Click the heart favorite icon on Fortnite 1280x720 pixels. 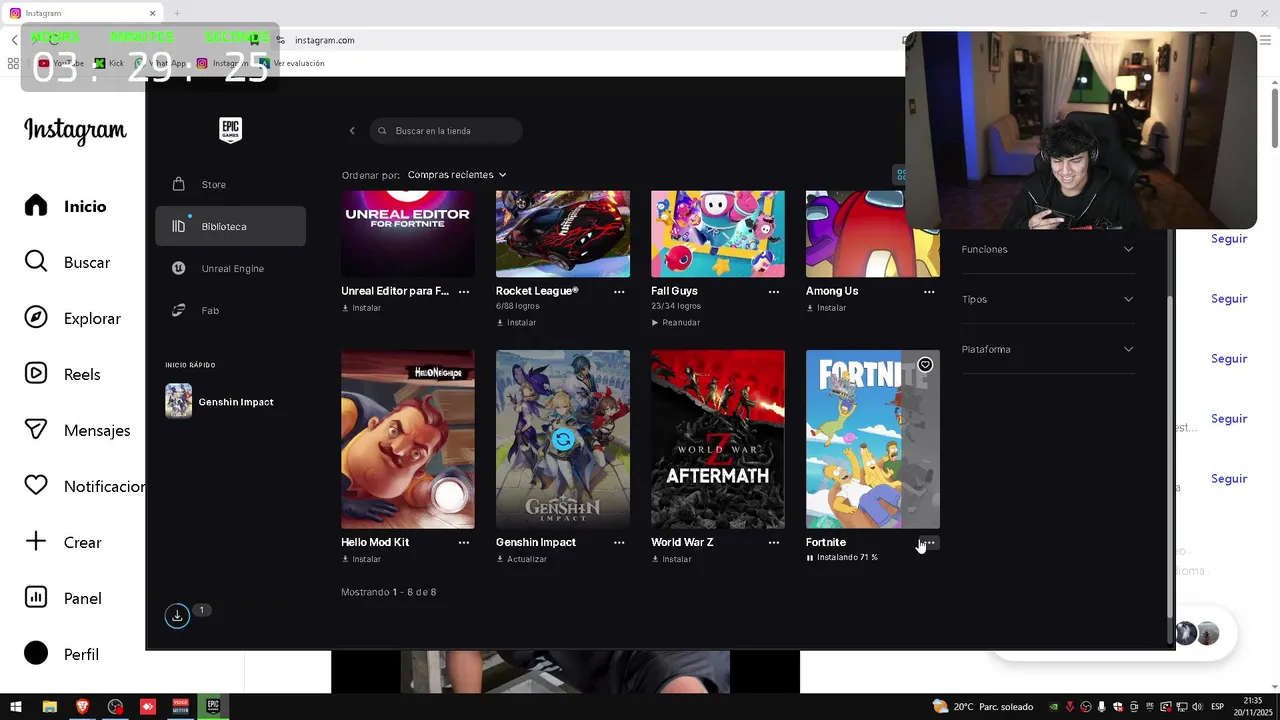tap(925, 365)
